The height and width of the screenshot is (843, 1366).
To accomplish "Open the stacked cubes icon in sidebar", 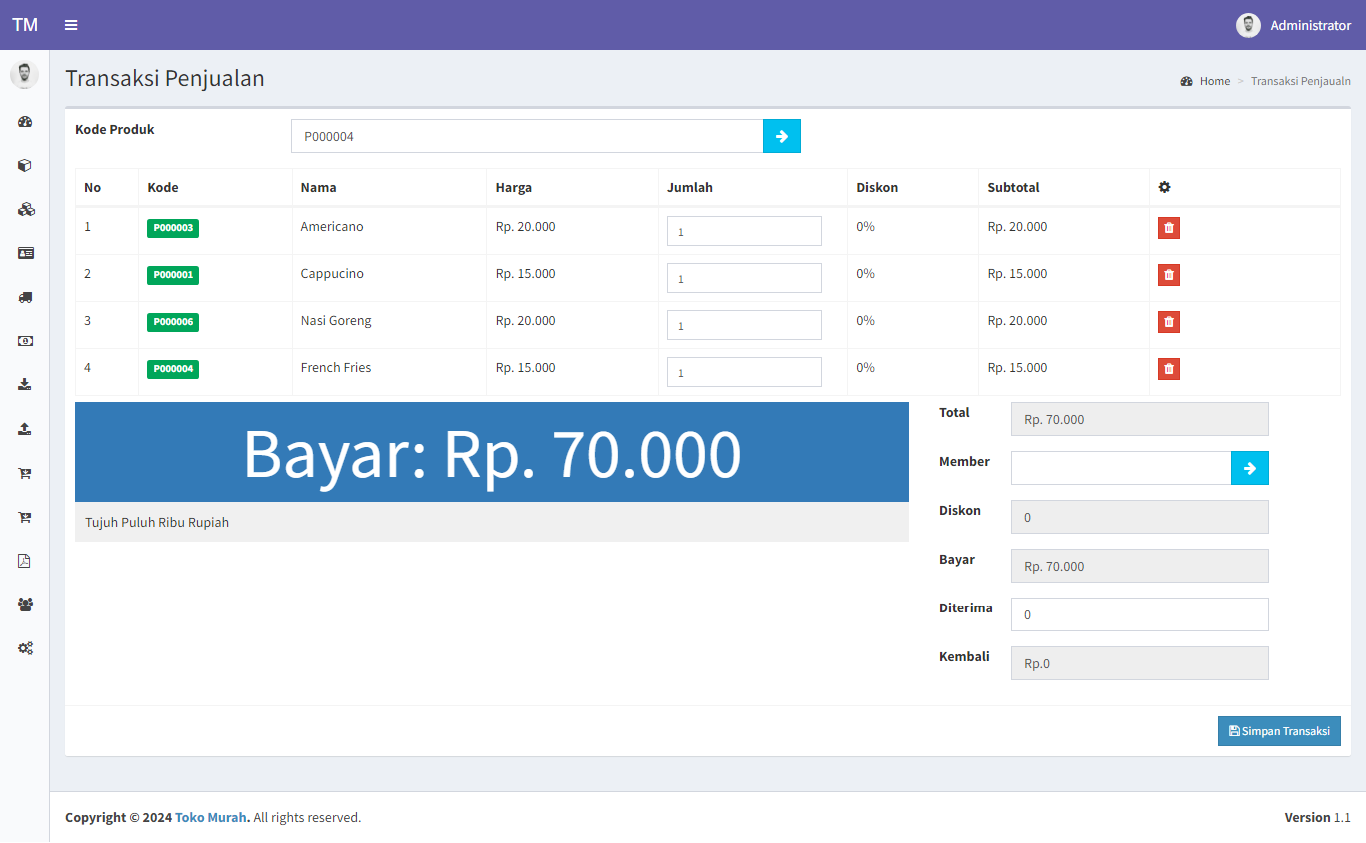I will (x=25, y=210).
